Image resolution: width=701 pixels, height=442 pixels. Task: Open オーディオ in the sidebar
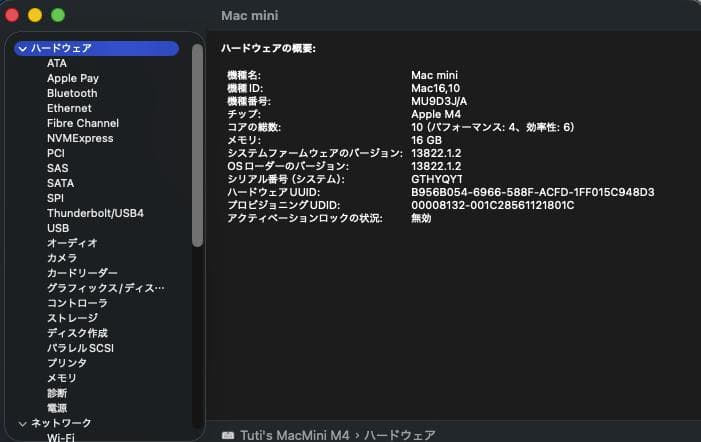coord(72,243)
